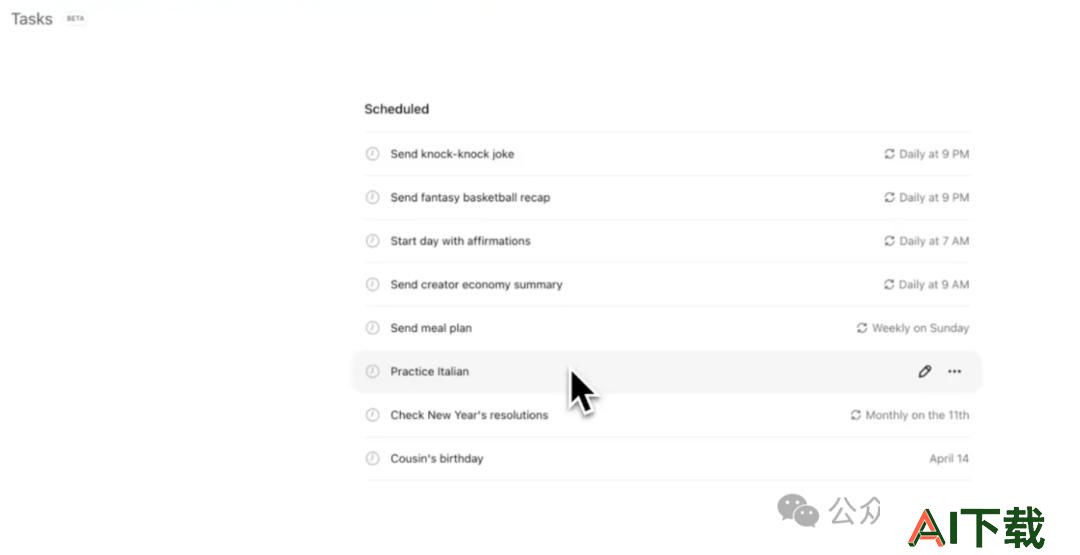Click the clock icon beside Check New Year's resolutions
This screenshot has height=555, width=1080.
pyautogui.click(x=373, y=415)
